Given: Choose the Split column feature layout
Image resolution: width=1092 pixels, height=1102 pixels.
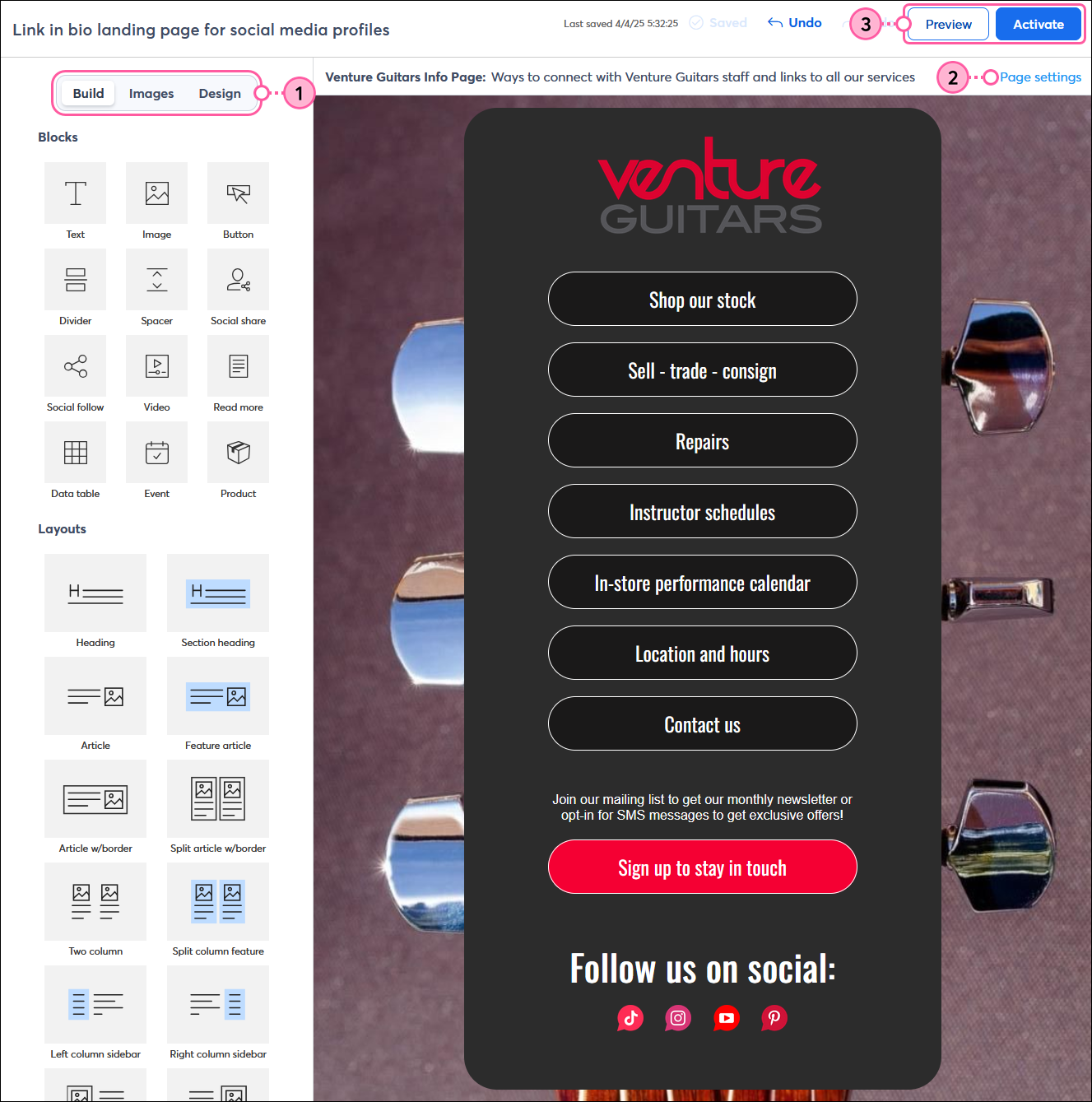Looking at the screenshot, I should pyautogui.click(x=218, y=901).
